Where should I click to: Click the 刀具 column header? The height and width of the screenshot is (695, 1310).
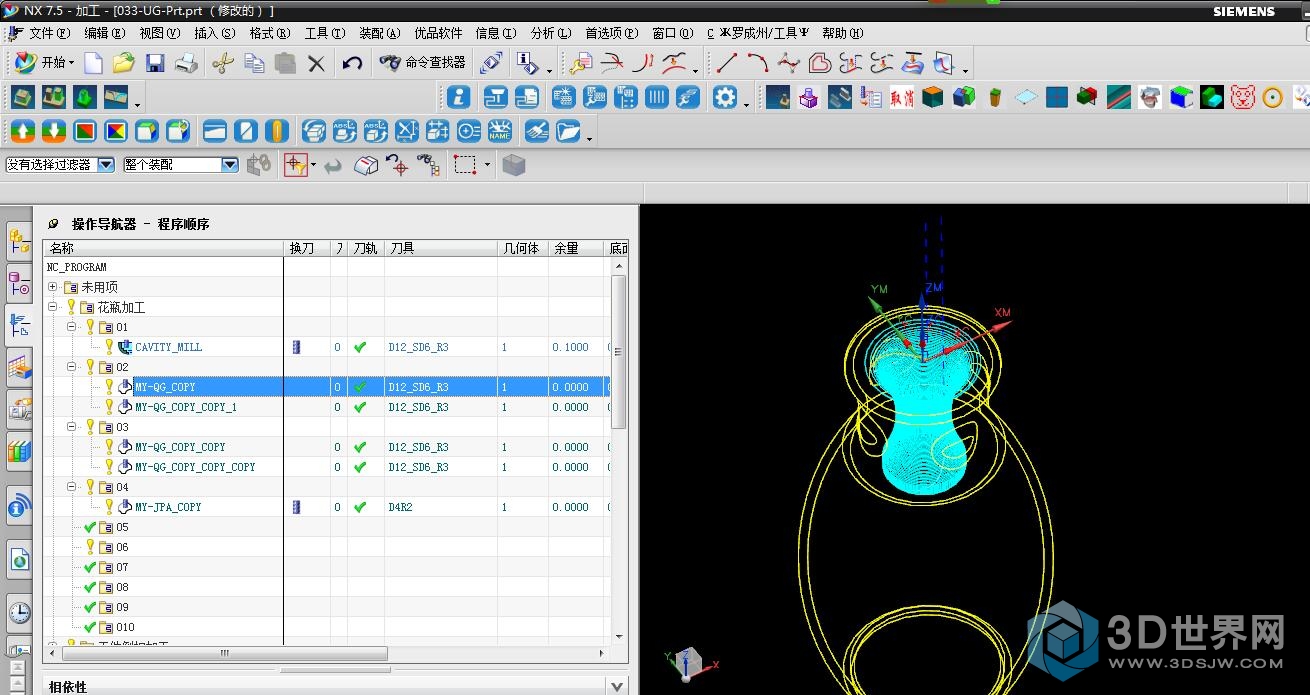402,248
